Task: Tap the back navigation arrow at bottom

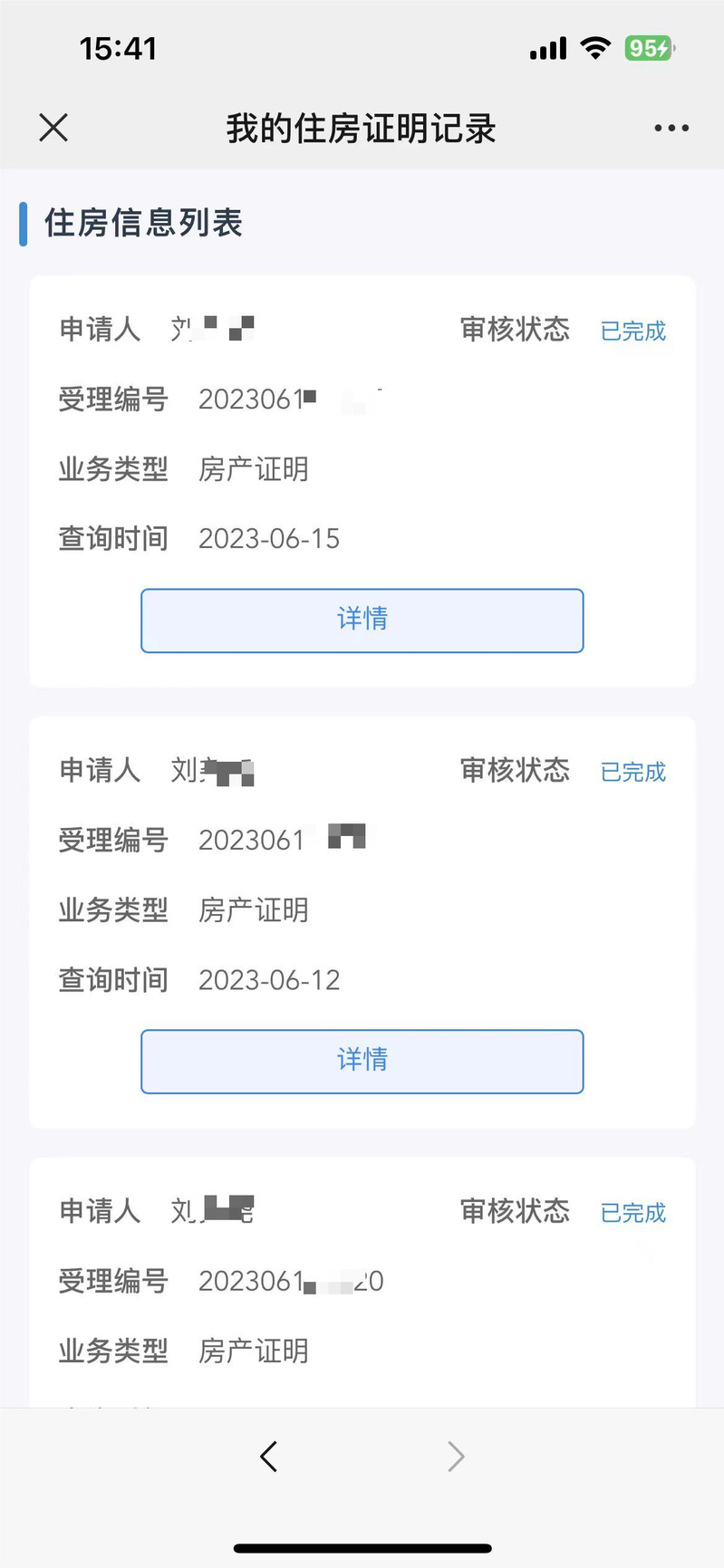Action: tap(268, 1457)
